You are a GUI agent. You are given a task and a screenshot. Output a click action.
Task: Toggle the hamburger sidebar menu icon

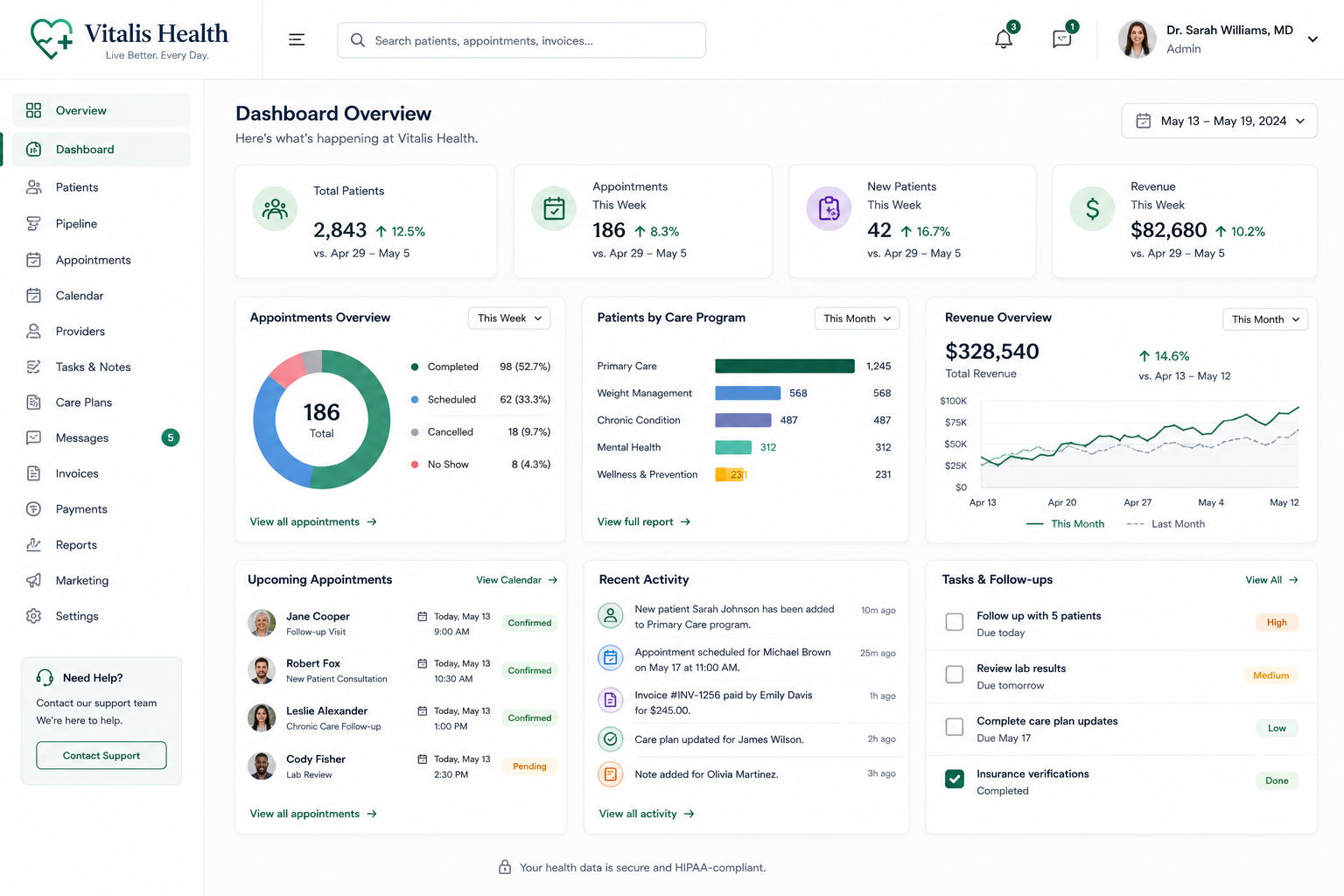[297, 39]
